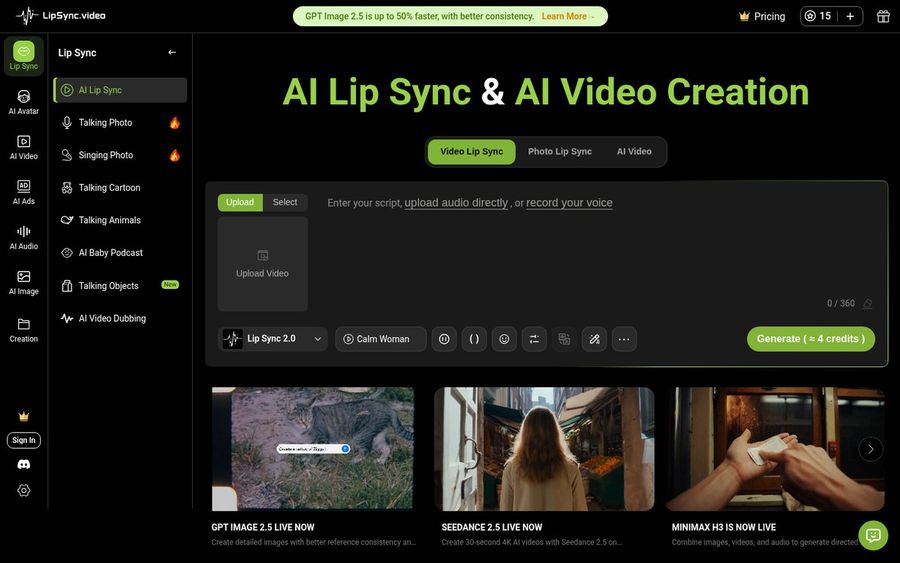Open the Calm Woman voice selector

click(x=381, y=339)
